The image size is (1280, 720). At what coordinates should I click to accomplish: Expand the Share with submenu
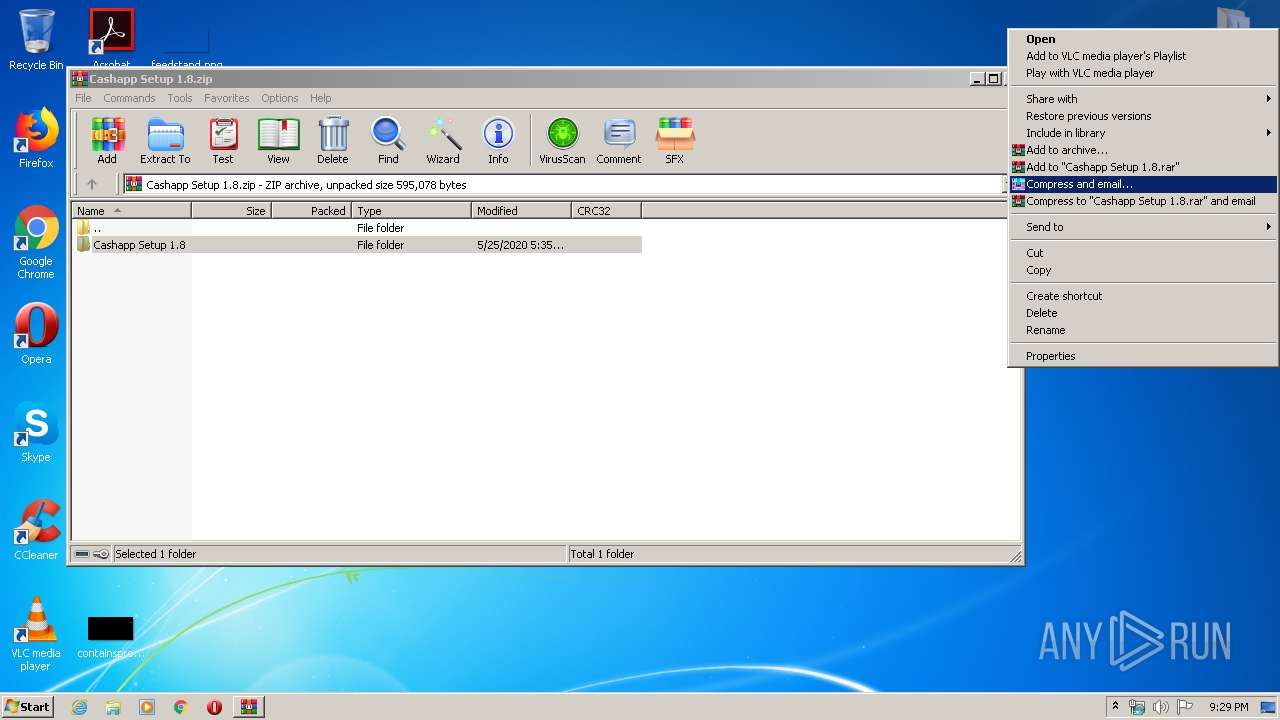click(1142, 99)
